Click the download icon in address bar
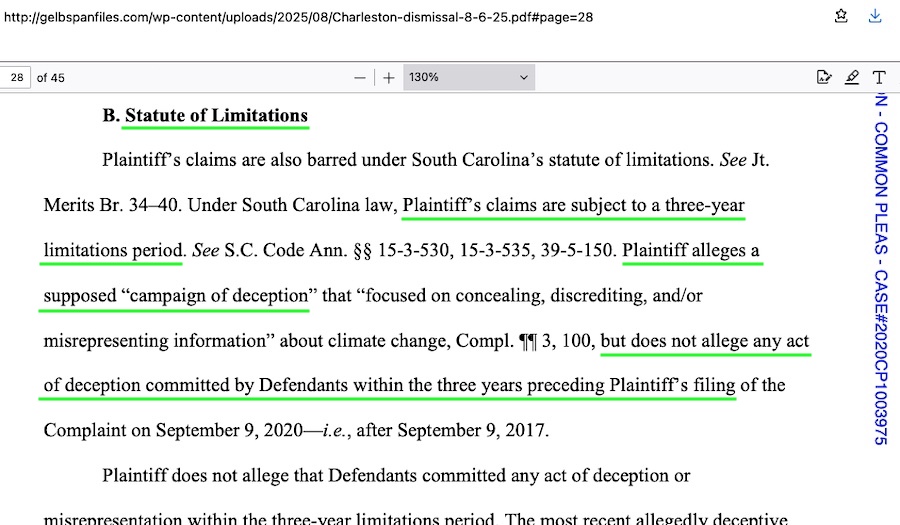900x525 pixels. pos(875,16)
